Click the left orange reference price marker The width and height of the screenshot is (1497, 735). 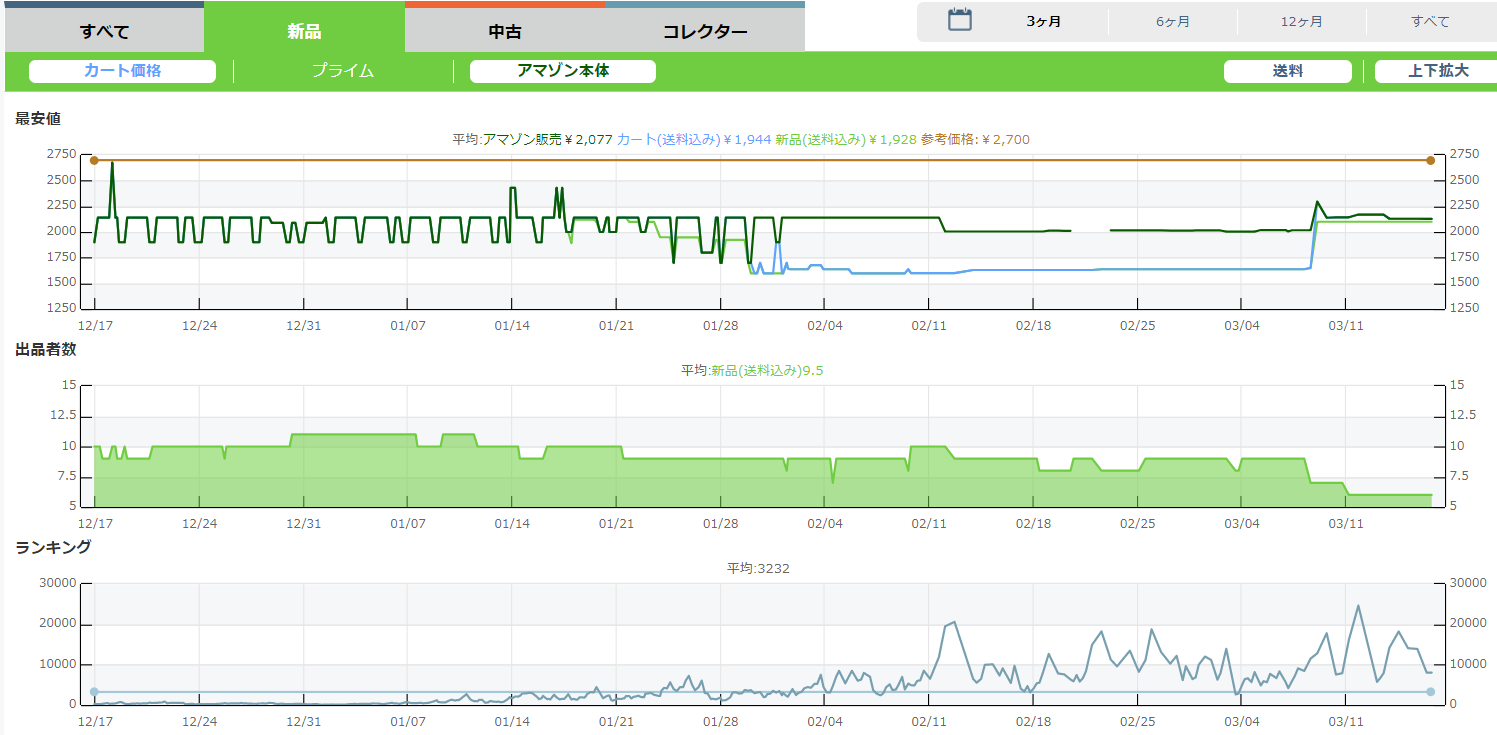(x=94, y=160)
